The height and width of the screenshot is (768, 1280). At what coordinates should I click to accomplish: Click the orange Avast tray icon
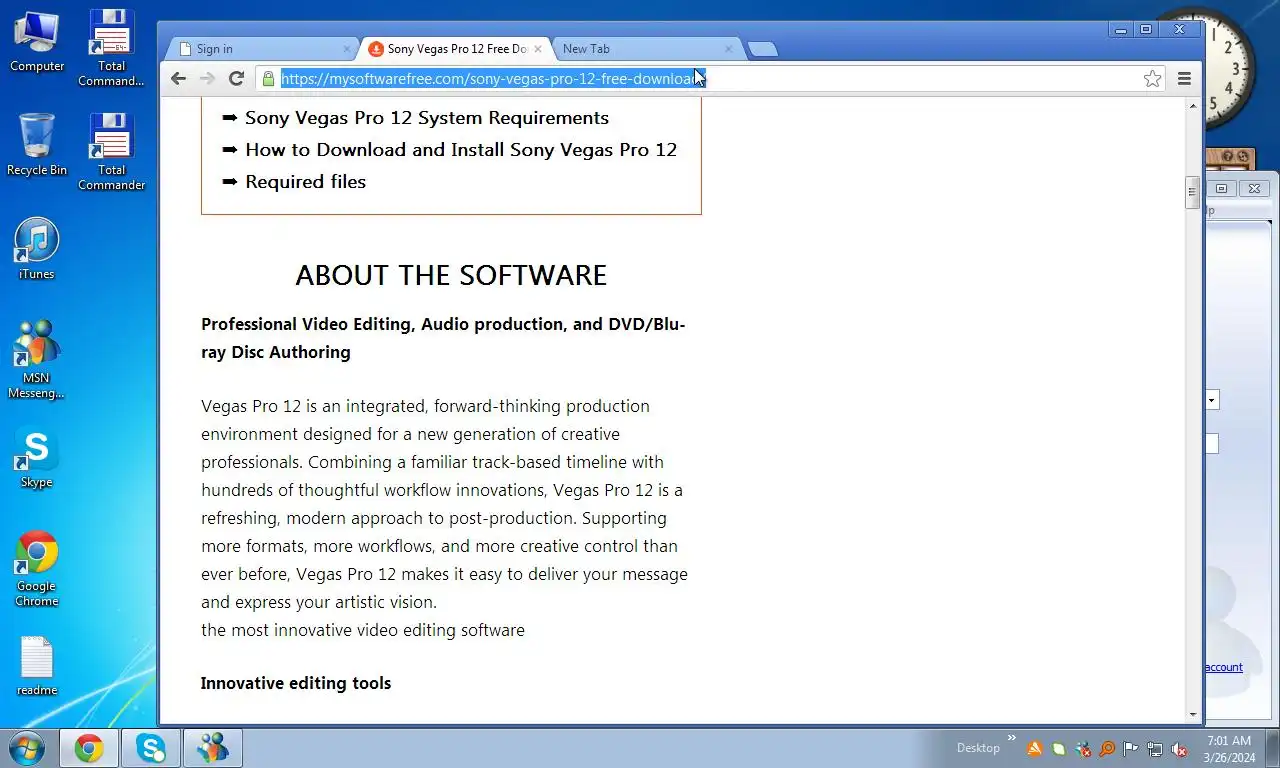coord(1035,748)
